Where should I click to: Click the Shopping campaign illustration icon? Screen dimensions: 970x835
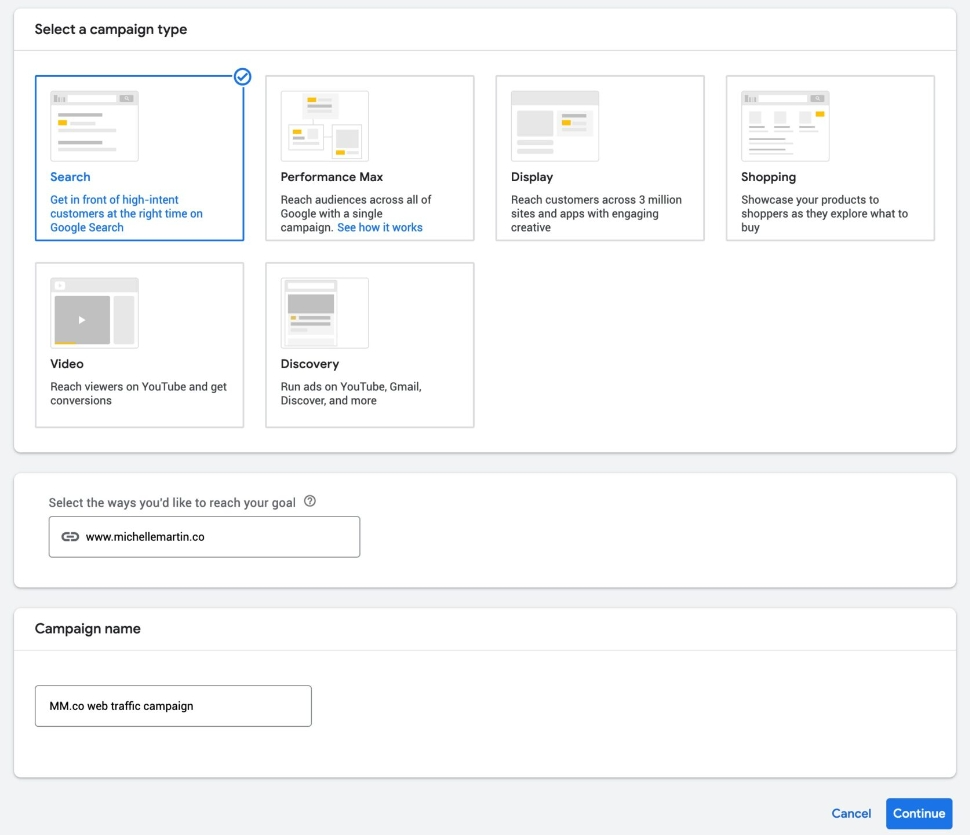coord(784,126)
